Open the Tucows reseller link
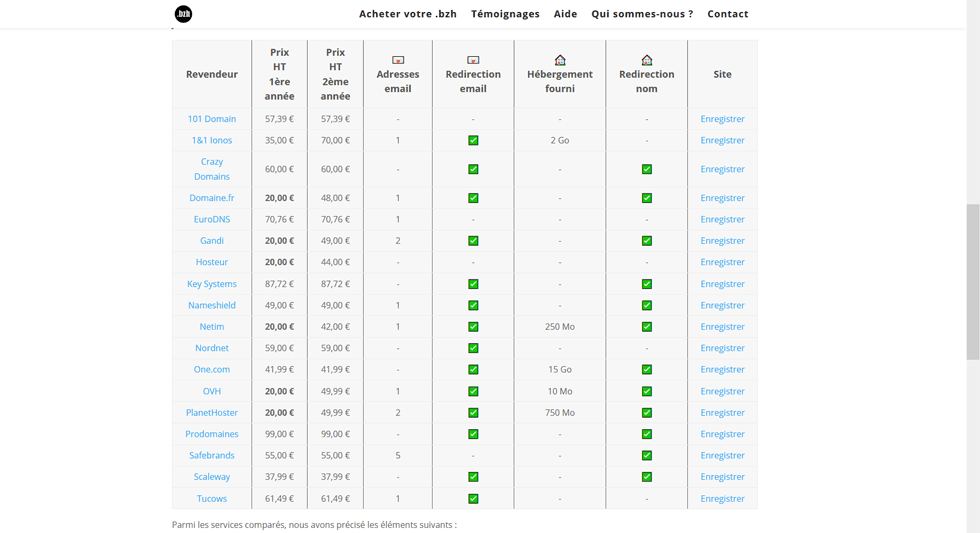Image resolution: width=980 pixels, height=533 pixels. [x=212, y=499]
